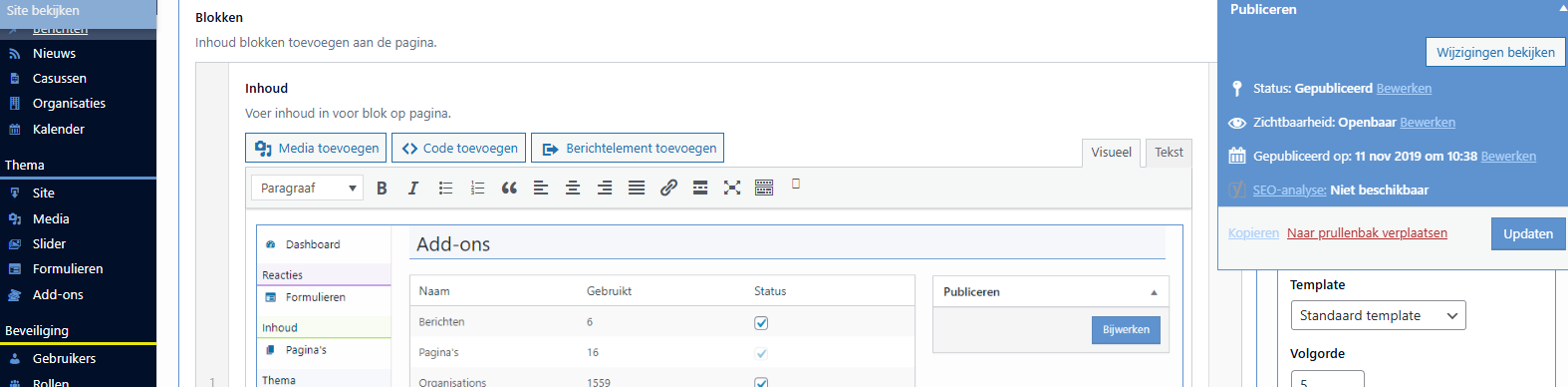Open the Add-ons menu item
The width and height of the screenshot is (1568, 387).
(x=58, y=295)
